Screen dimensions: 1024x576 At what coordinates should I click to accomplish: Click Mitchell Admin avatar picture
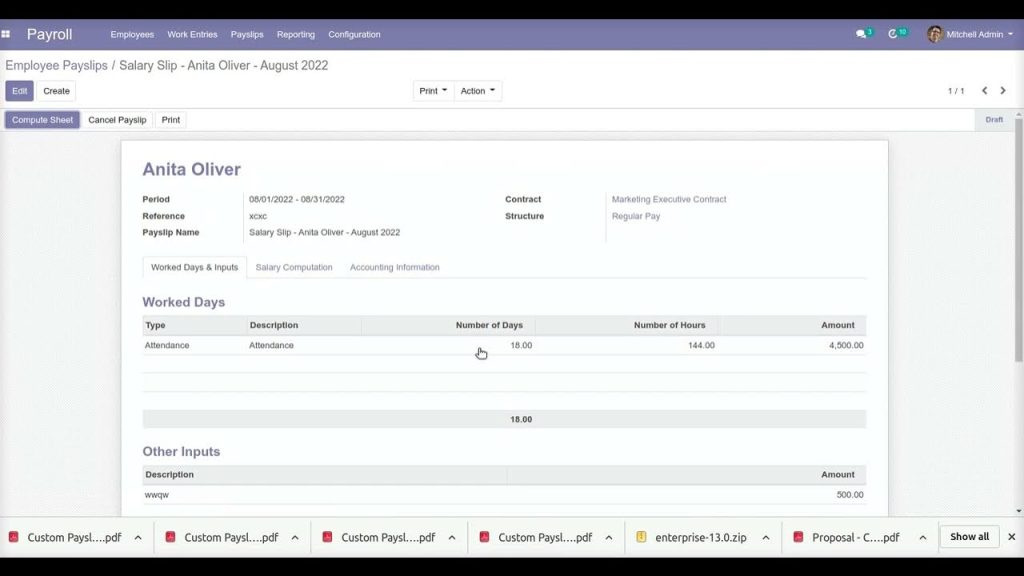click(x=935, y=34)
